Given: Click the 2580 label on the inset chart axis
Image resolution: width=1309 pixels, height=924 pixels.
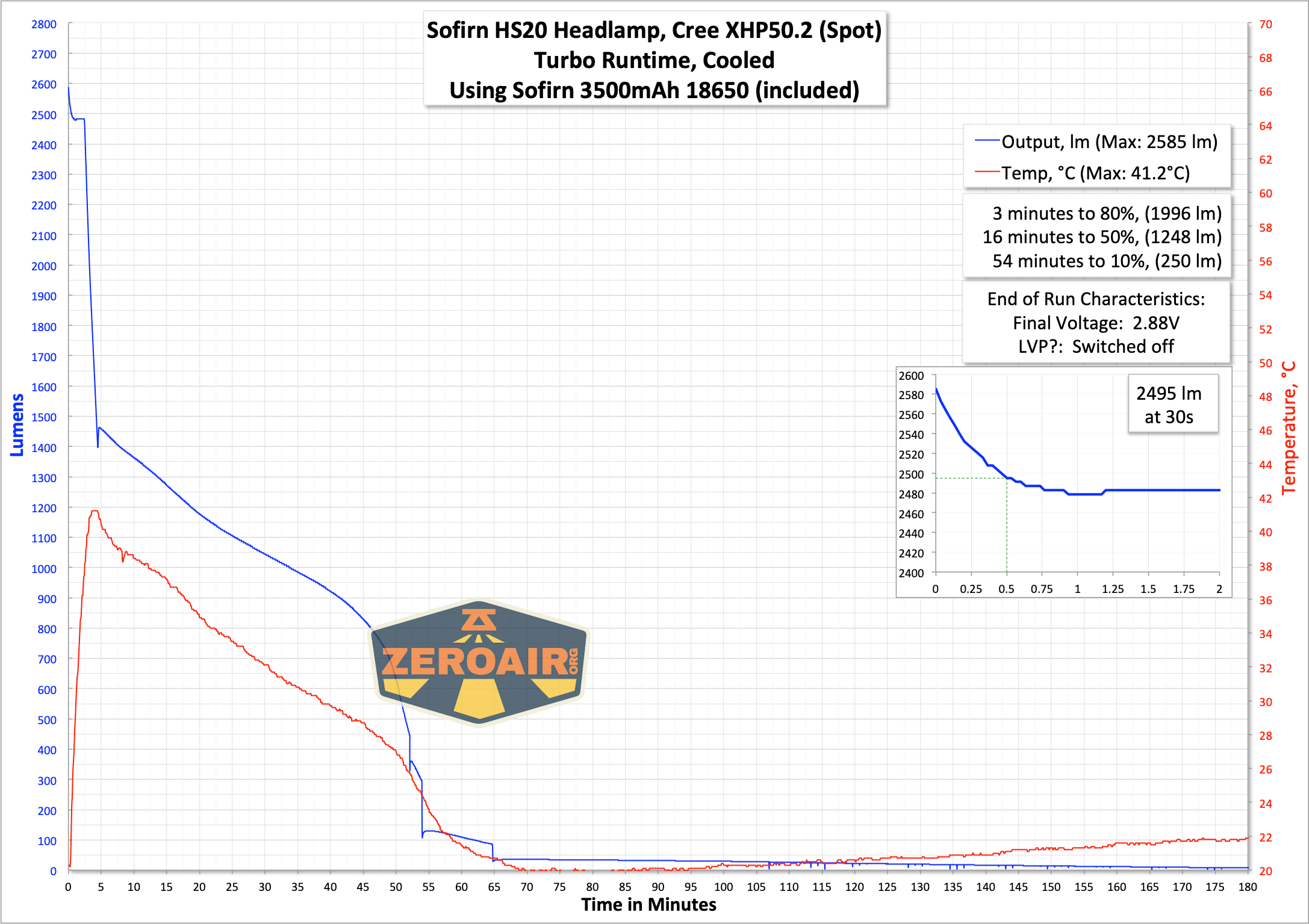Looking at the screenshot, I should pos(911,395).
